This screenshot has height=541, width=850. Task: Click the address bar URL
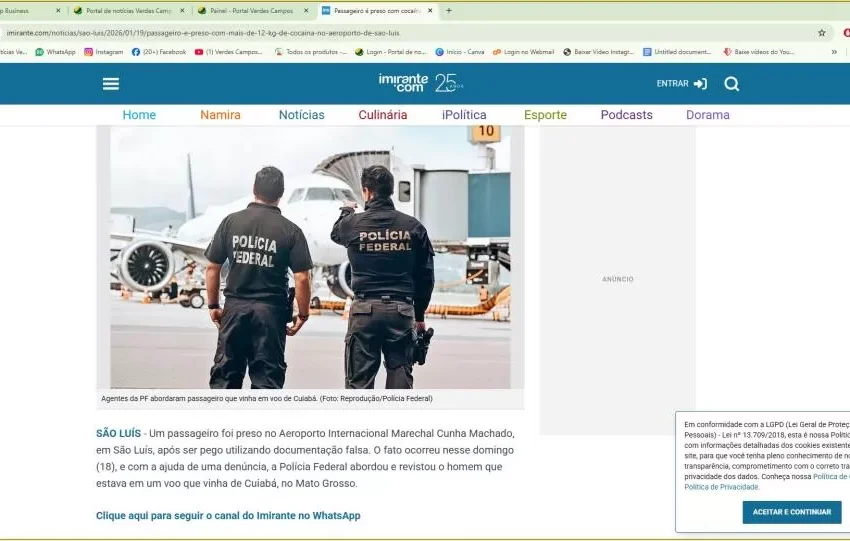click(x=203, y=33)
